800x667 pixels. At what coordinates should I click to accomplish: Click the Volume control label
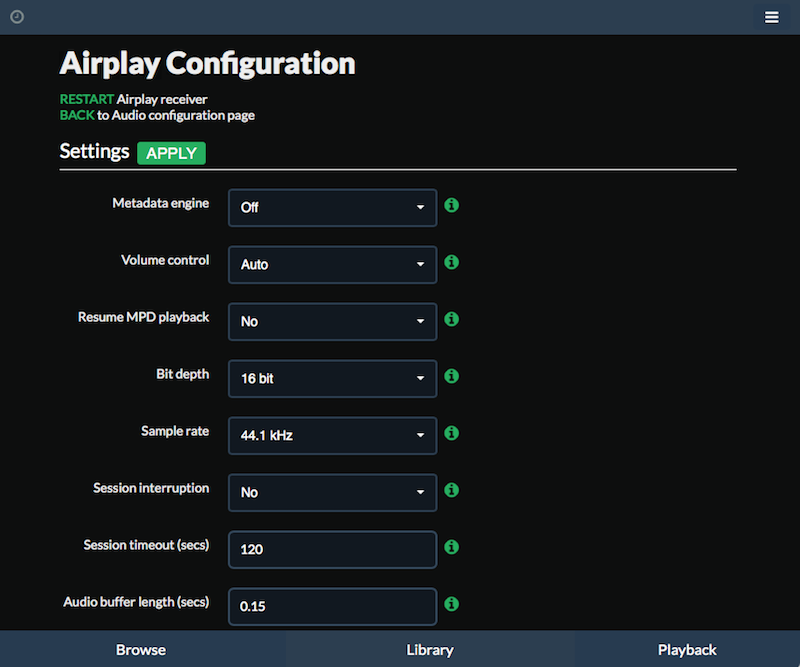click(x=165, y=260)
